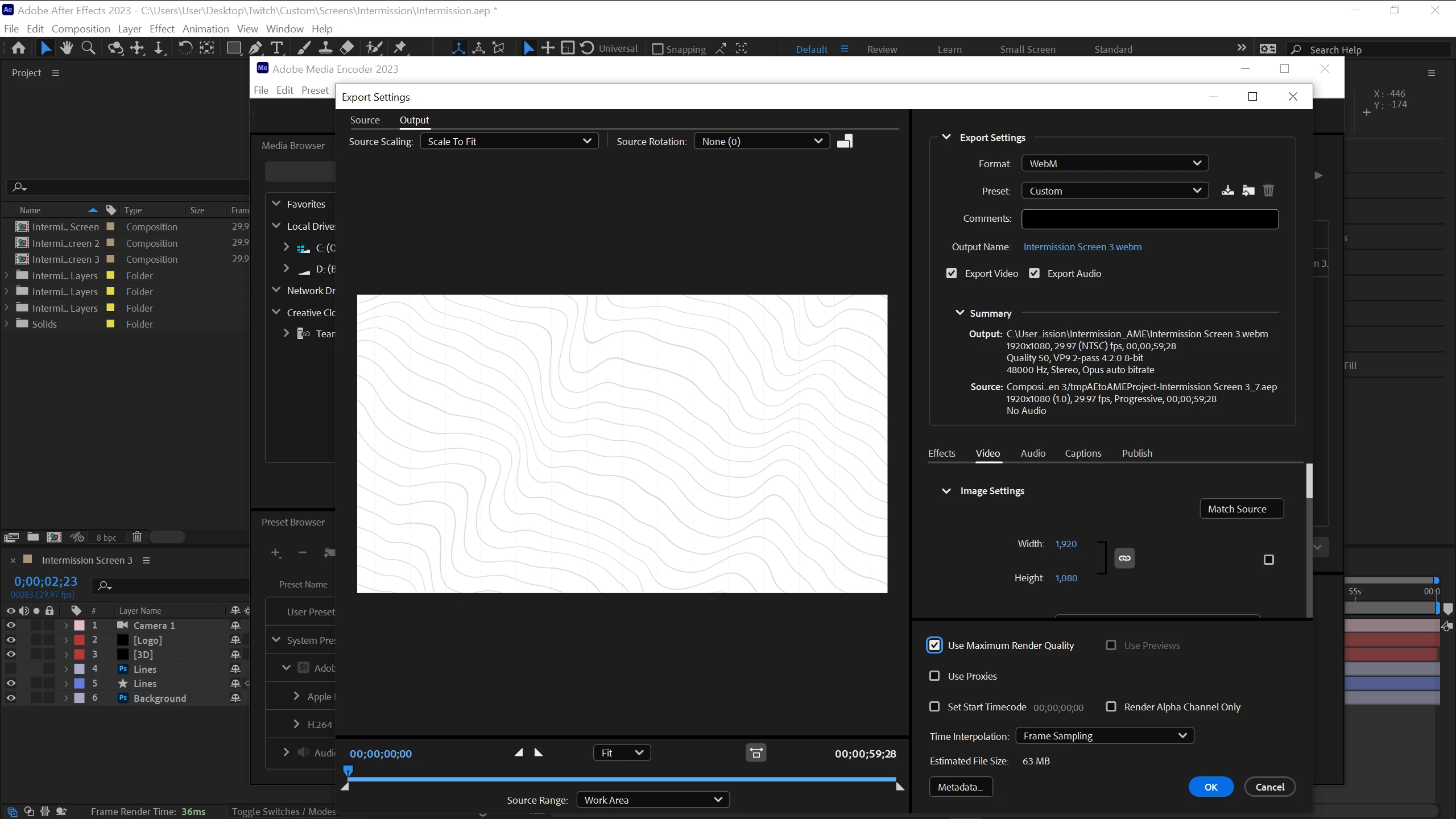Toggle the width-height aspect link icon
Image resolution: width=1456 pixels, height=819 pixels.
pyautogui.click(x=1124, y=558)
